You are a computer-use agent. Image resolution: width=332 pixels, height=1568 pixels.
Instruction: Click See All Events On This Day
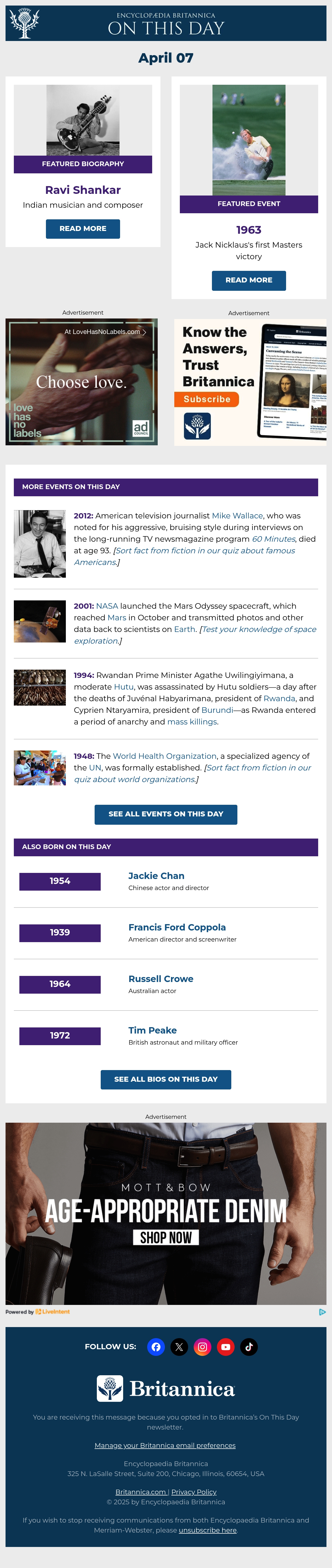166,814
